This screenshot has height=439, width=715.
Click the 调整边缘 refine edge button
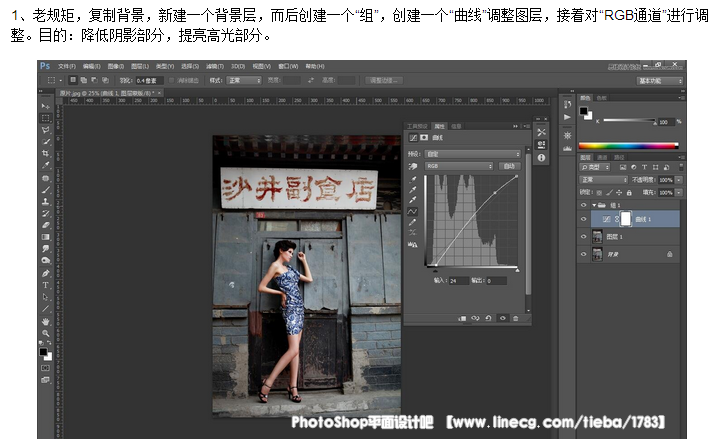[x=383, y=80]
